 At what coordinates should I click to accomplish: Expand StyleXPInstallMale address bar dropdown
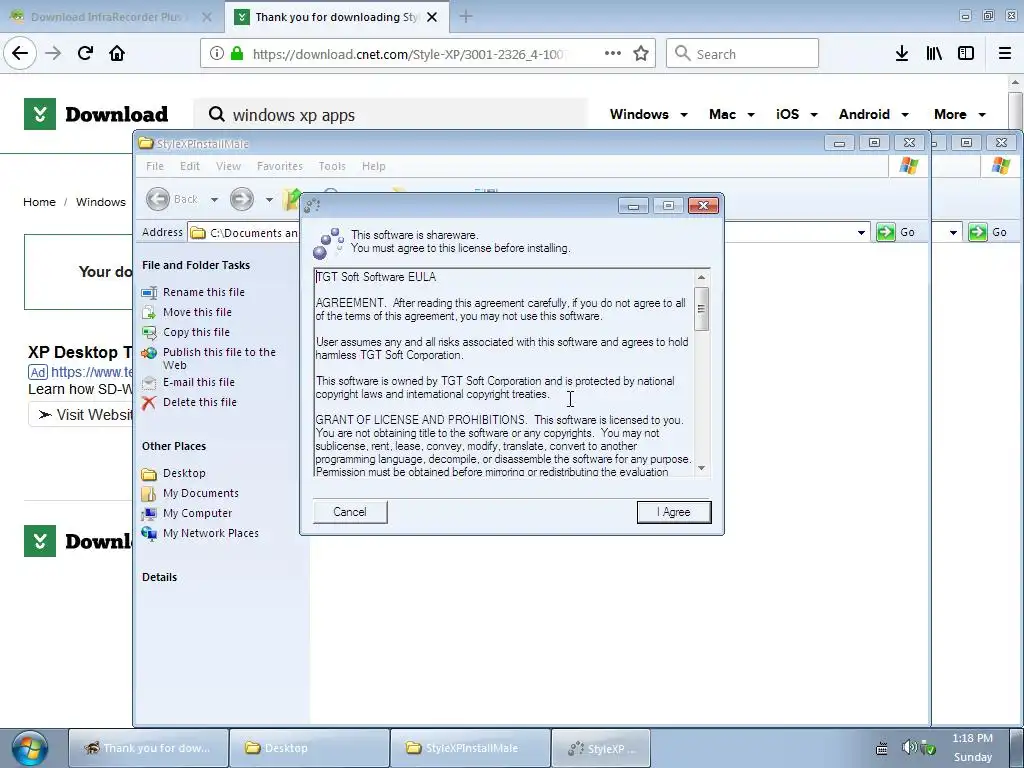pos(861,232)
